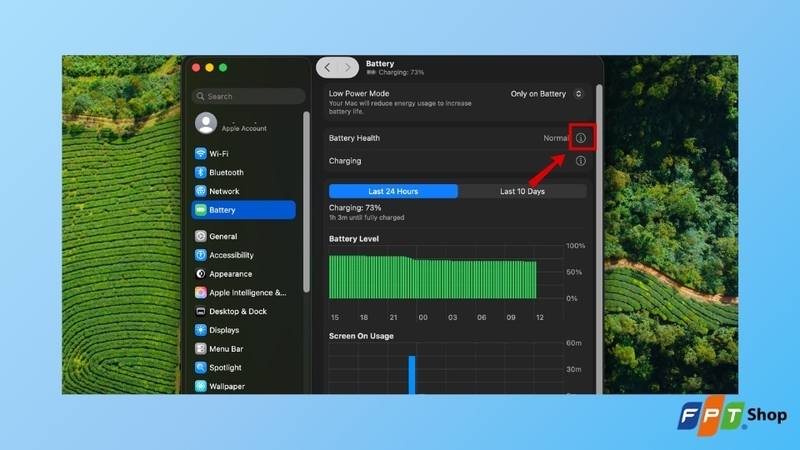Open Network settings label
Image resolution: width=800 pixels, height=450 pixels.
(224, 191)
